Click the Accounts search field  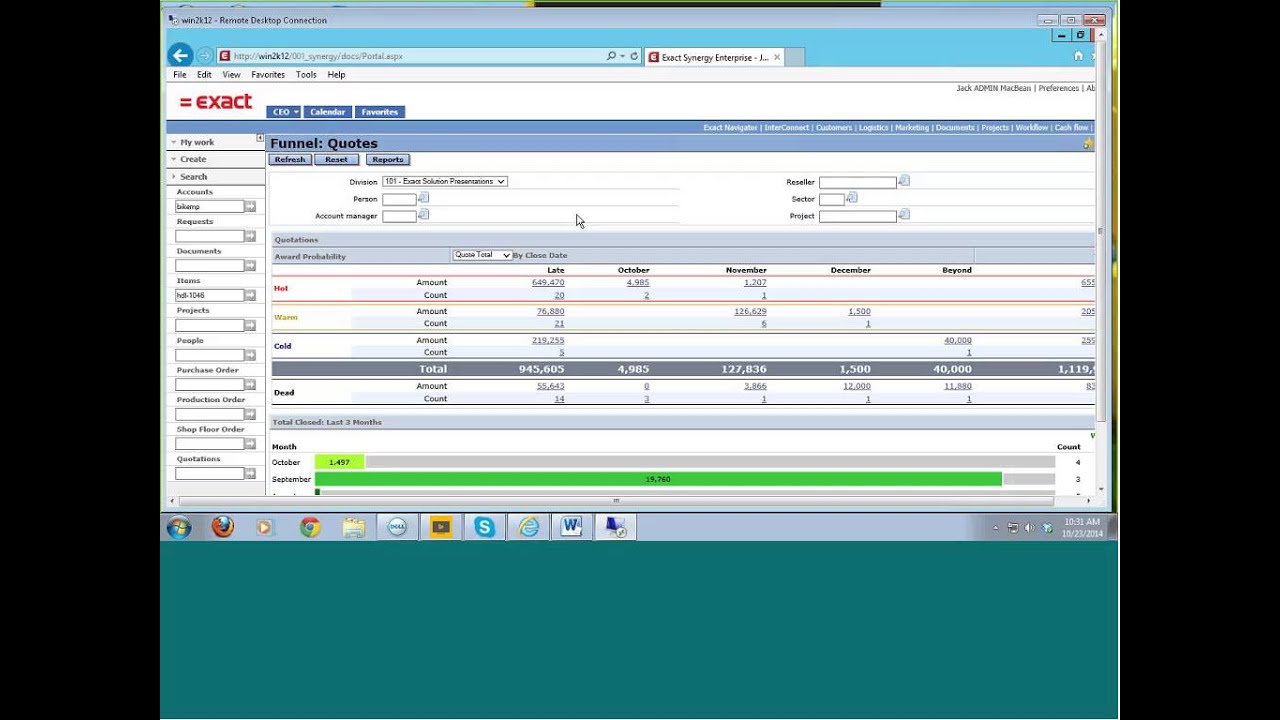pyautogui.click(x=209, y=206)
